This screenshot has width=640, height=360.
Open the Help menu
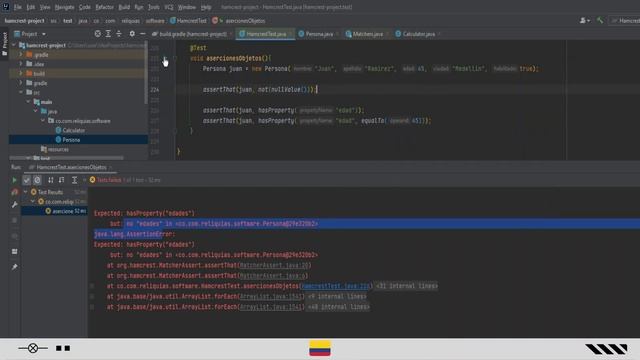[x=206, y=7]
